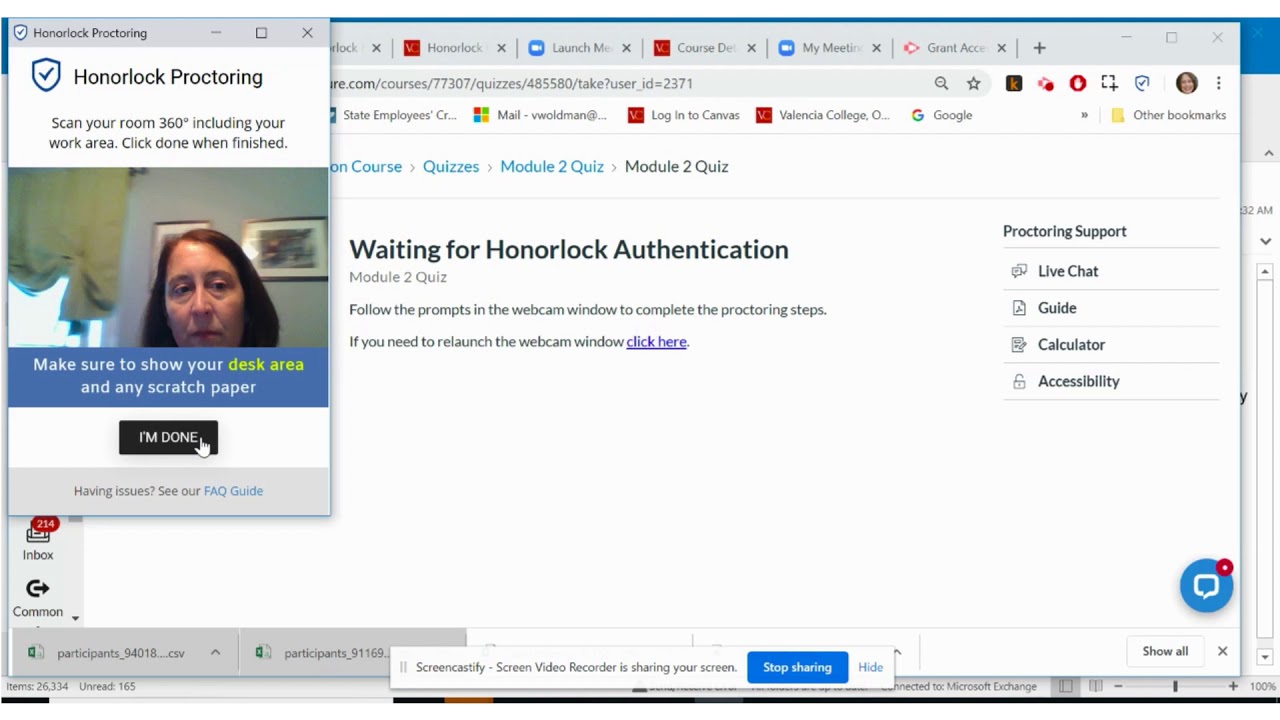Bookmark this page with the star icon
Image resolution: width=1280 pixels, height=720 pixels.
pos(973,84)
